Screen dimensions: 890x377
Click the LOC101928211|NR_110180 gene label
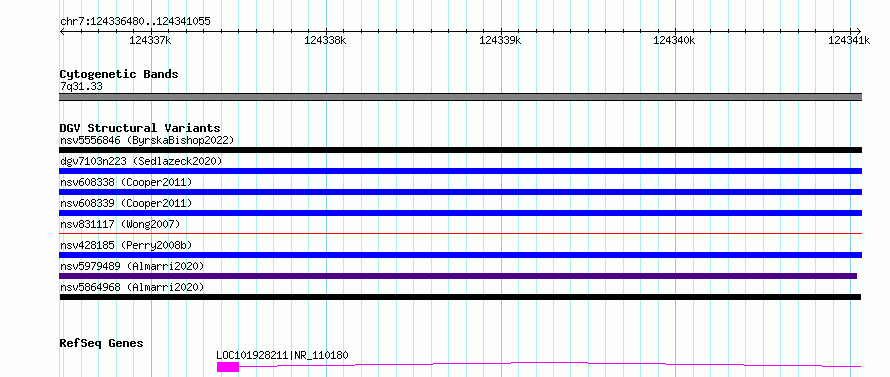[283, 355]
